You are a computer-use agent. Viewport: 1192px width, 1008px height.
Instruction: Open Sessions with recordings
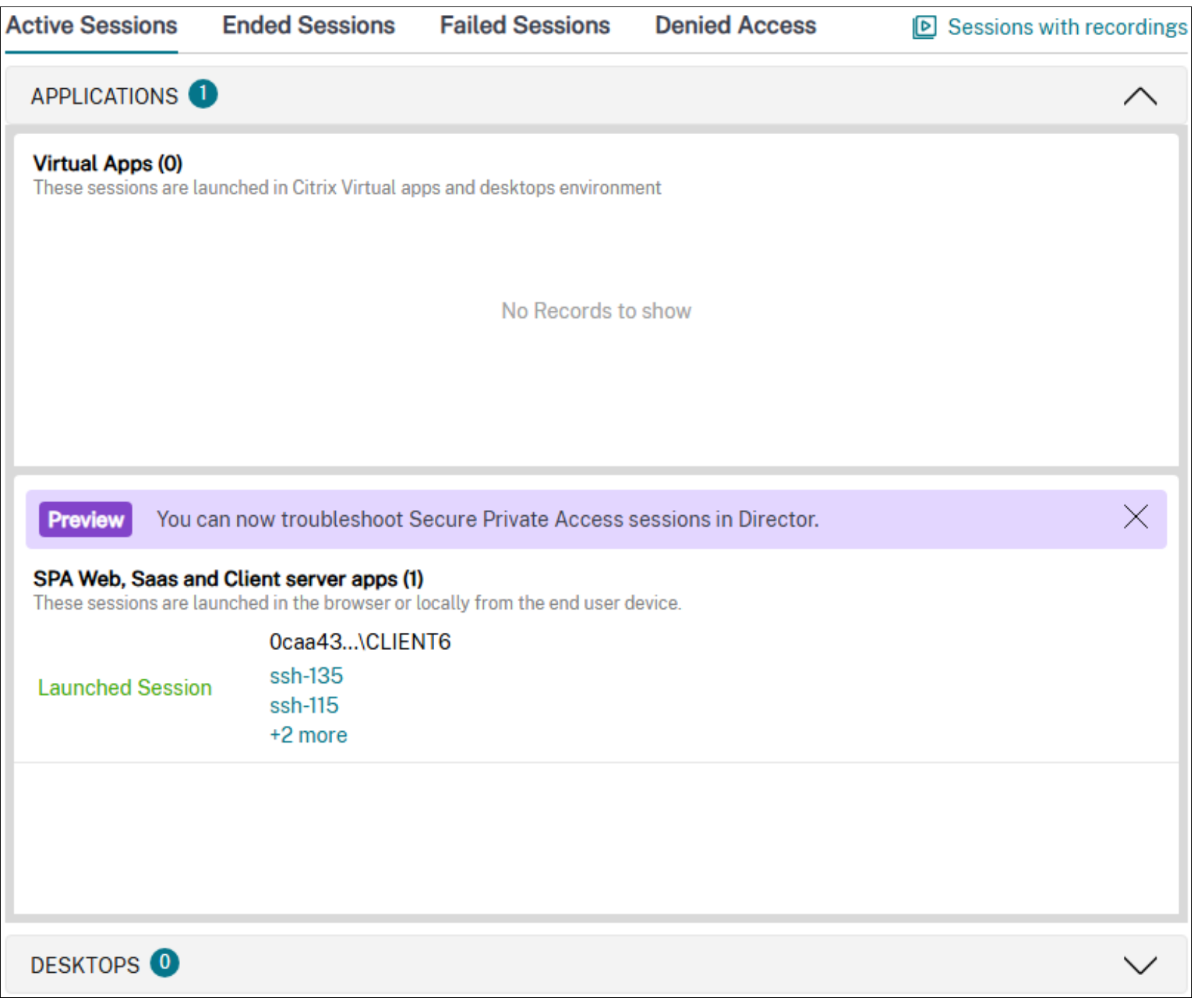tap(1068, 27)
